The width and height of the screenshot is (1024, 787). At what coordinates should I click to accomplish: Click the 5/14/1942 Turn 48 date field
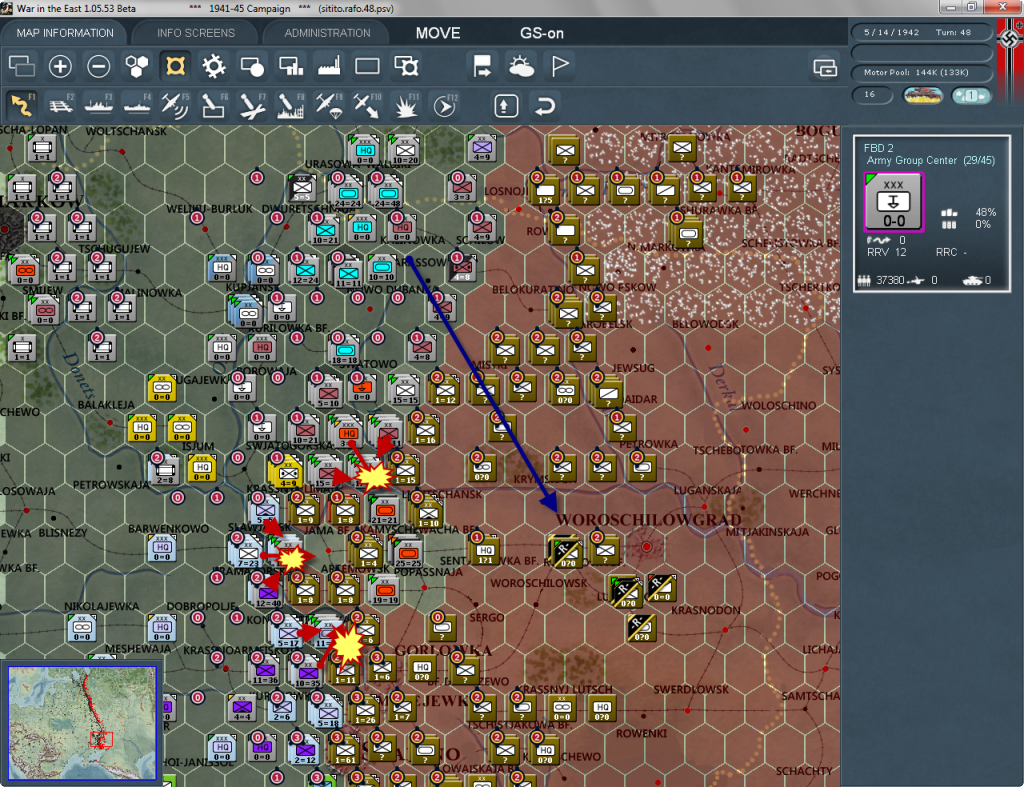[x=921, y=32]
